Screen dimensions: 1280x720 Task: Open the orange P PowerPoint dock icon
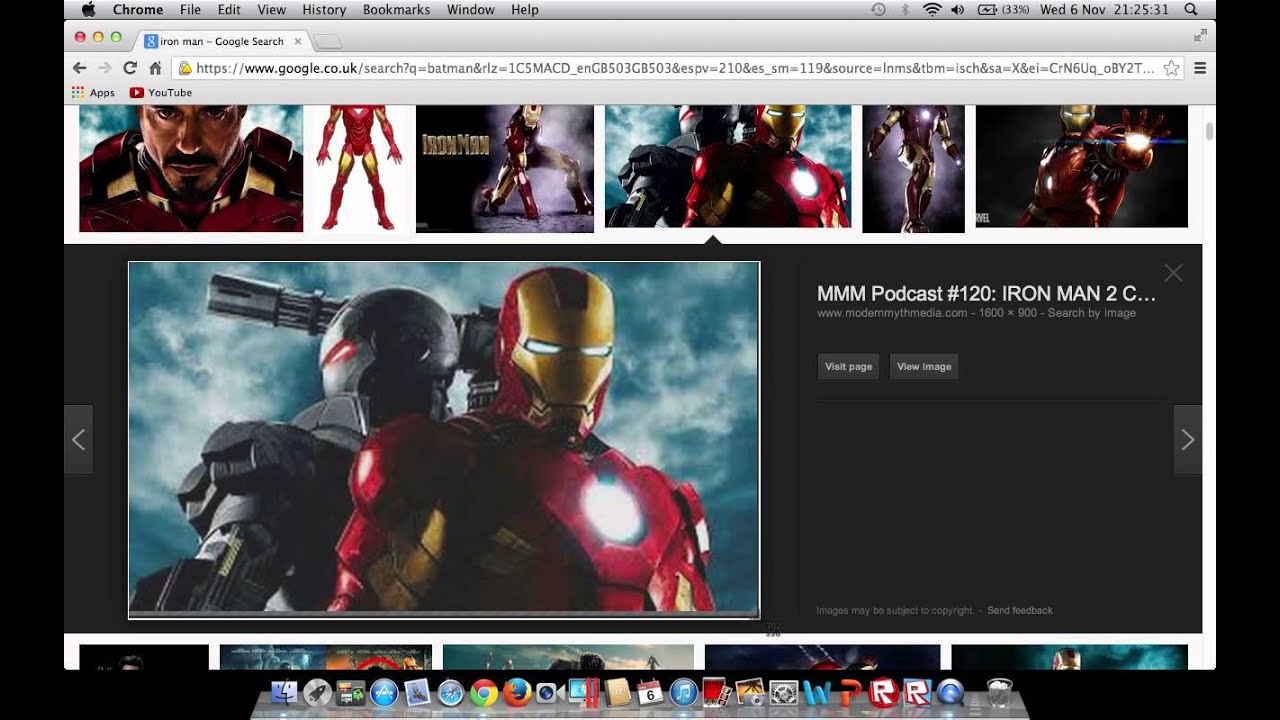[x=850, y=692]
